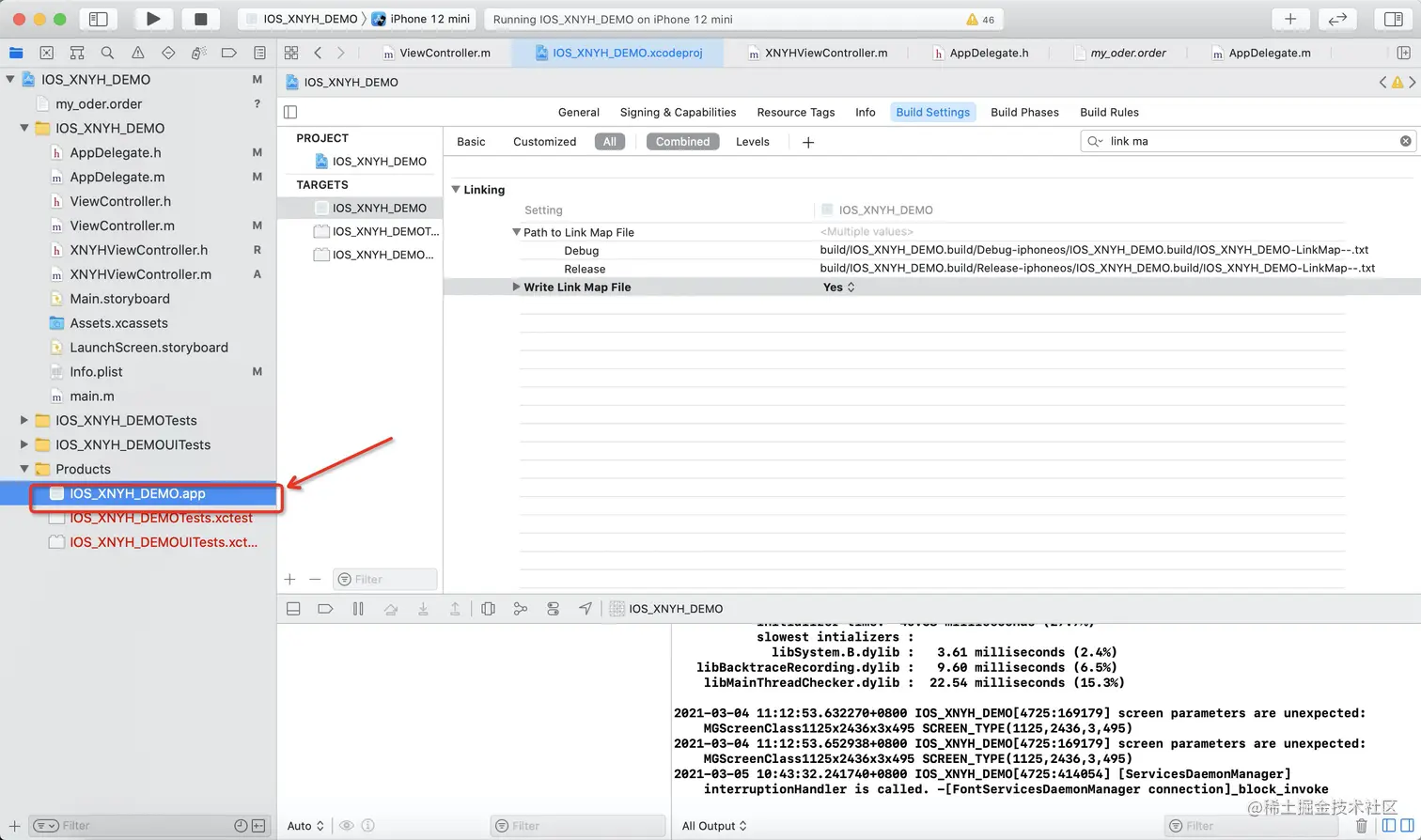Open the source control navigator
This screenshot has width=1421, height=840.
[x=47, y=53]
